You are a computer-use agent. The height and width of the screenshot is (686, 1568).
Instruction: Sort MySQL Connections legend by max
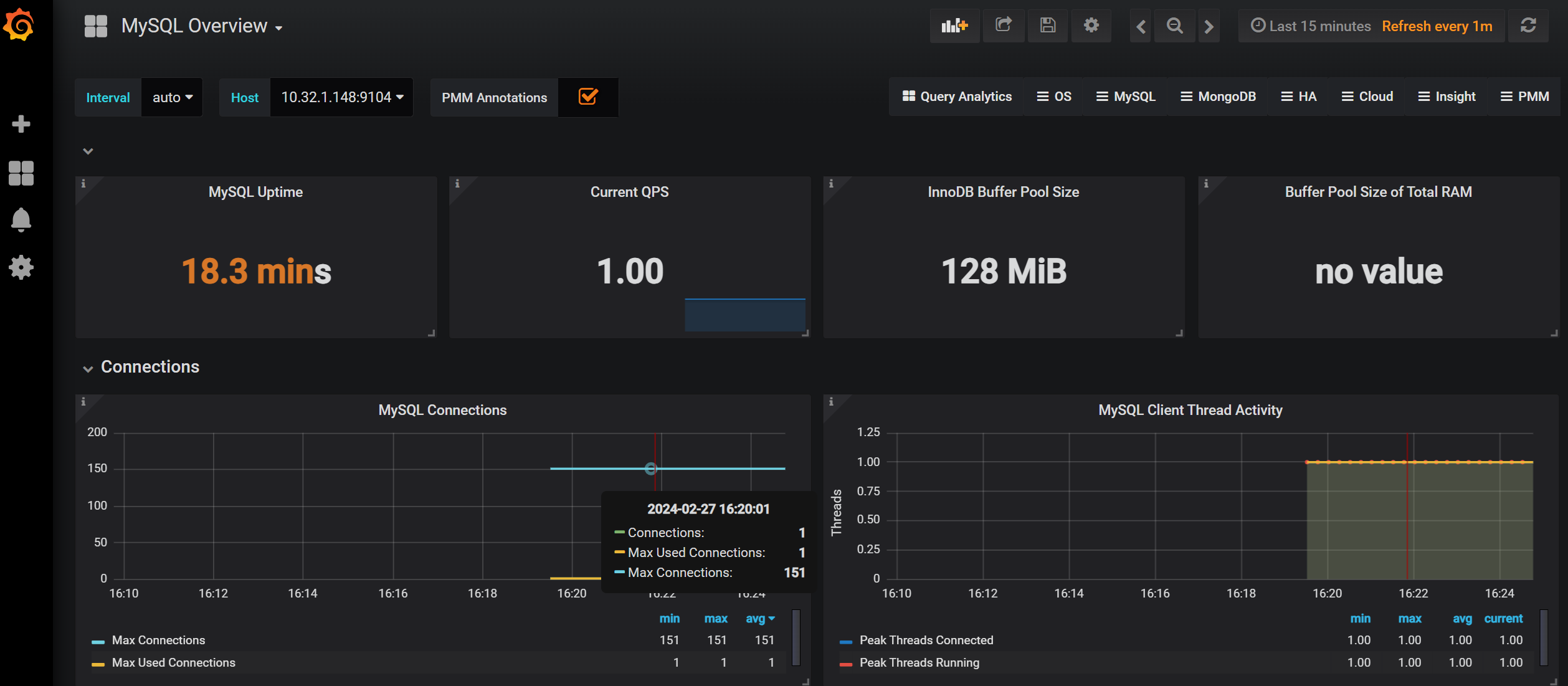pyautogui.click(x=716, y=619)
